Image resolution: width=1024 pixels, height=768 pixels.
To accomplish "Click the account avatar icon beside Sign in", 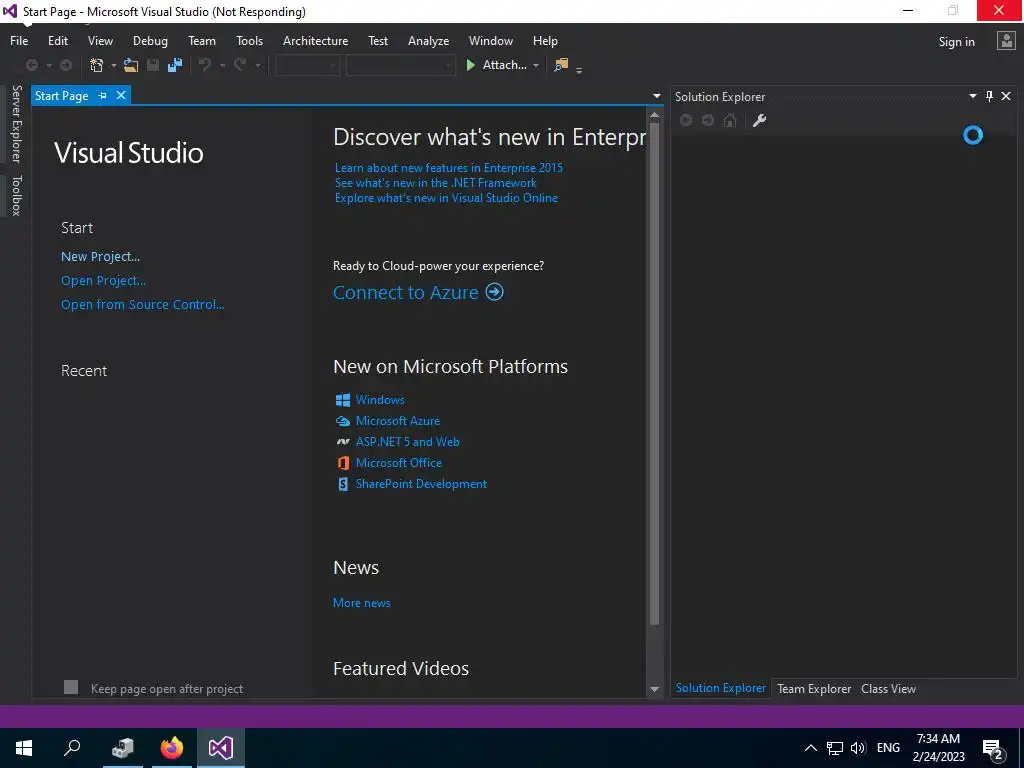I will pyautogui.click(x=1006, y=41).
